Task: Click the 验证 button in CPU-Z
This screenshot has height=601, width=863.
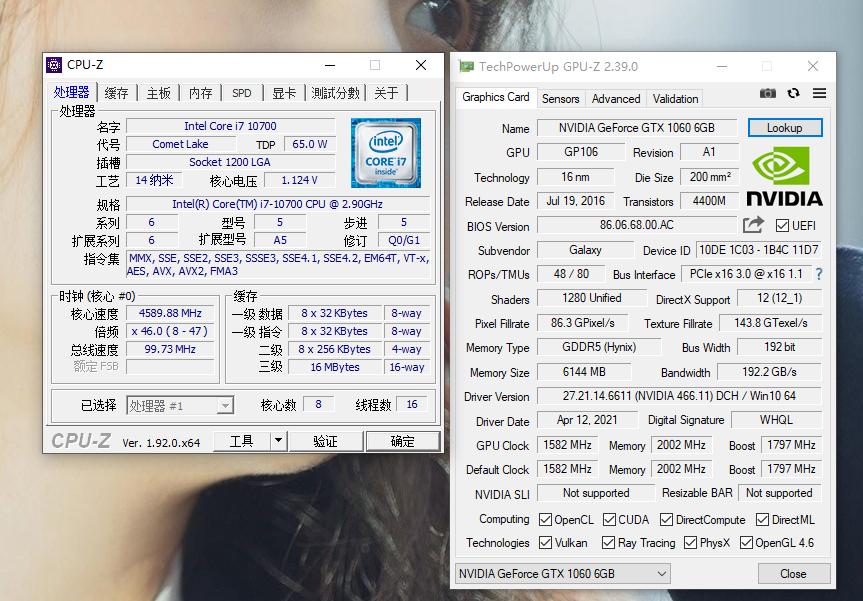Action: (x=325, y=440)
